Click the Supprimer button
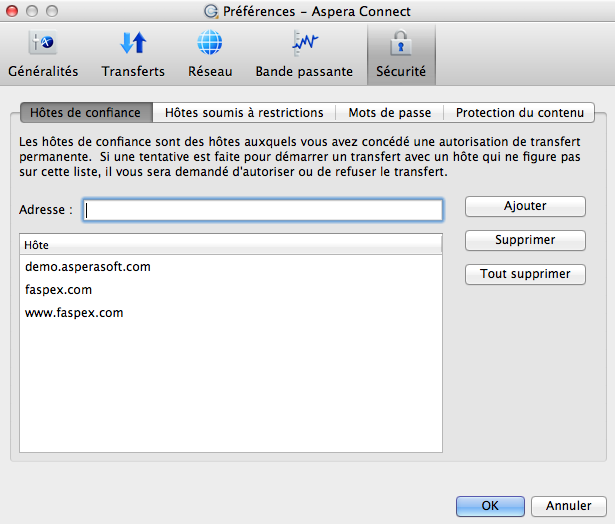 pyautogui.click(x=525, y=240)
